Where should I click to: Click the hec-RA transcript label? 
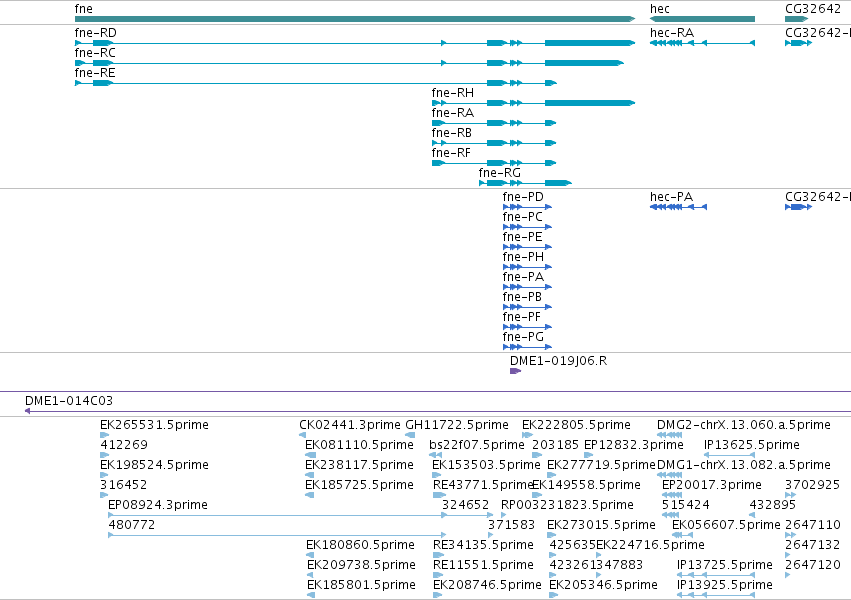coord(672,33)
